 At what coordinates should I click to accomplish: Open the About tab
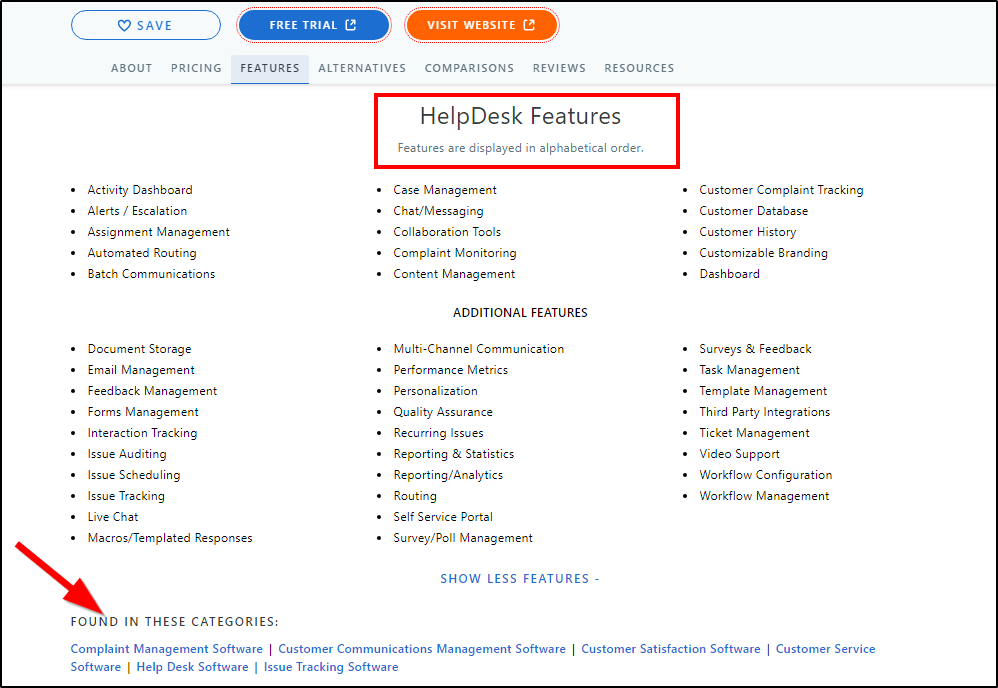click(131, 68)
